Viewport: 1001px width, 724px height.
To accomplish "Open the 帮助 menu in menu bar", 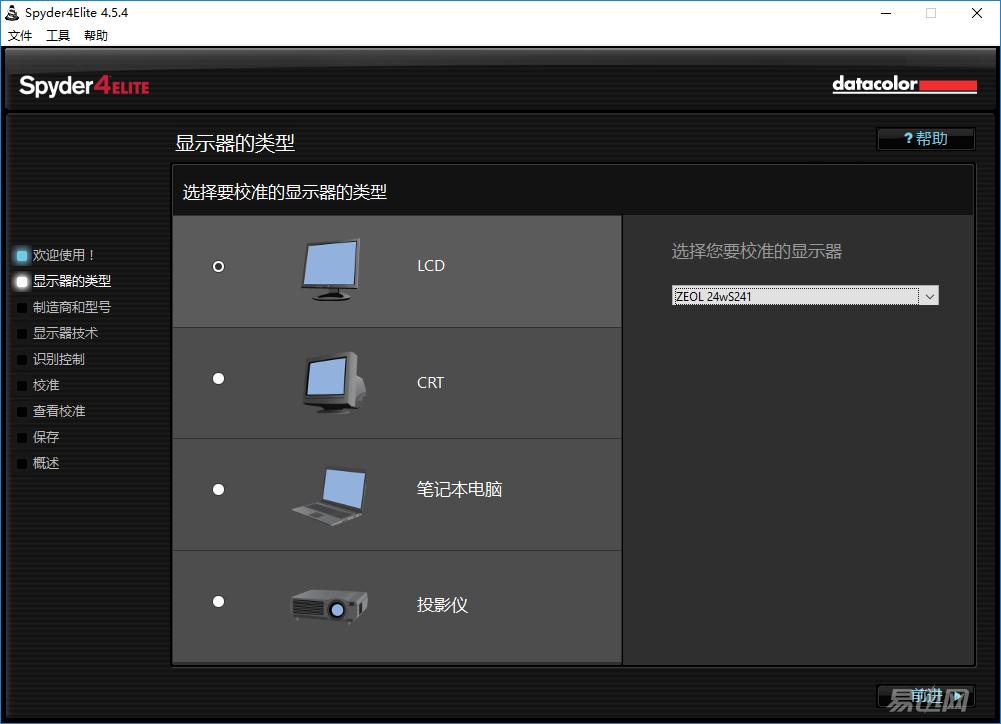I will (96, 36).
